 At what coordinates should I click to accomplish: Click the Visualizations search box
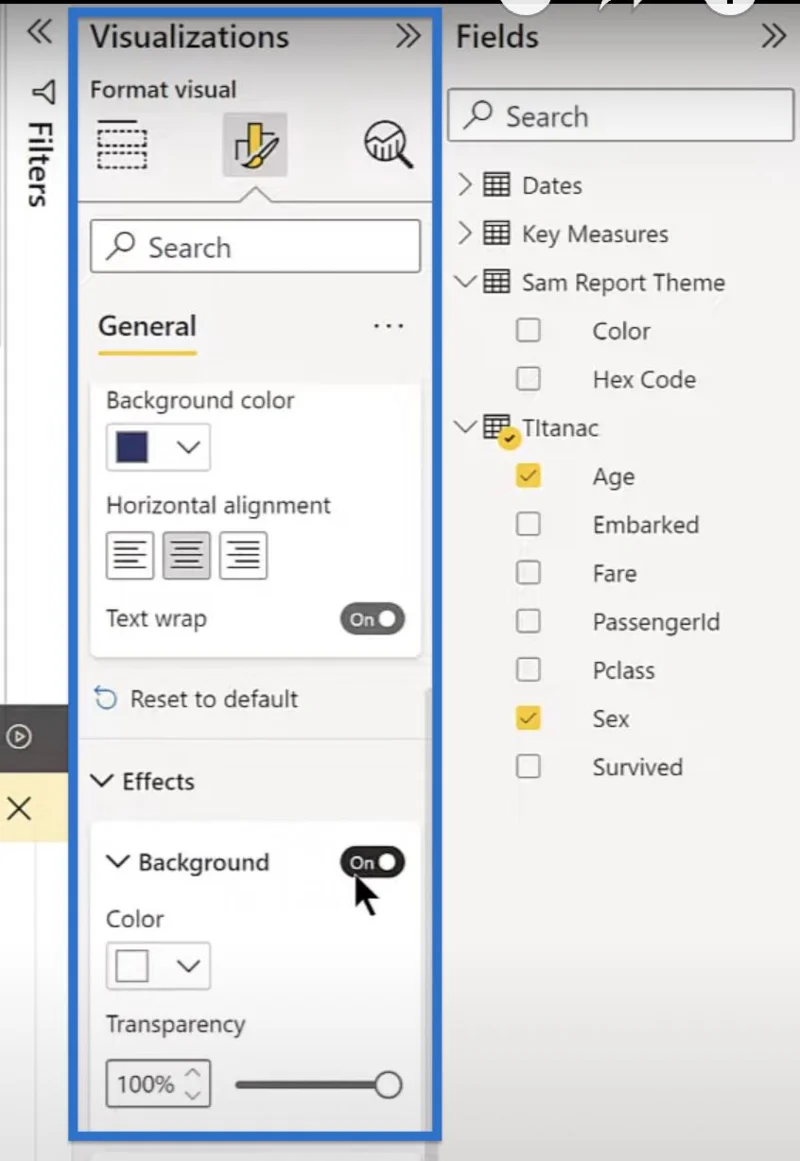click(x=256, y=247)
